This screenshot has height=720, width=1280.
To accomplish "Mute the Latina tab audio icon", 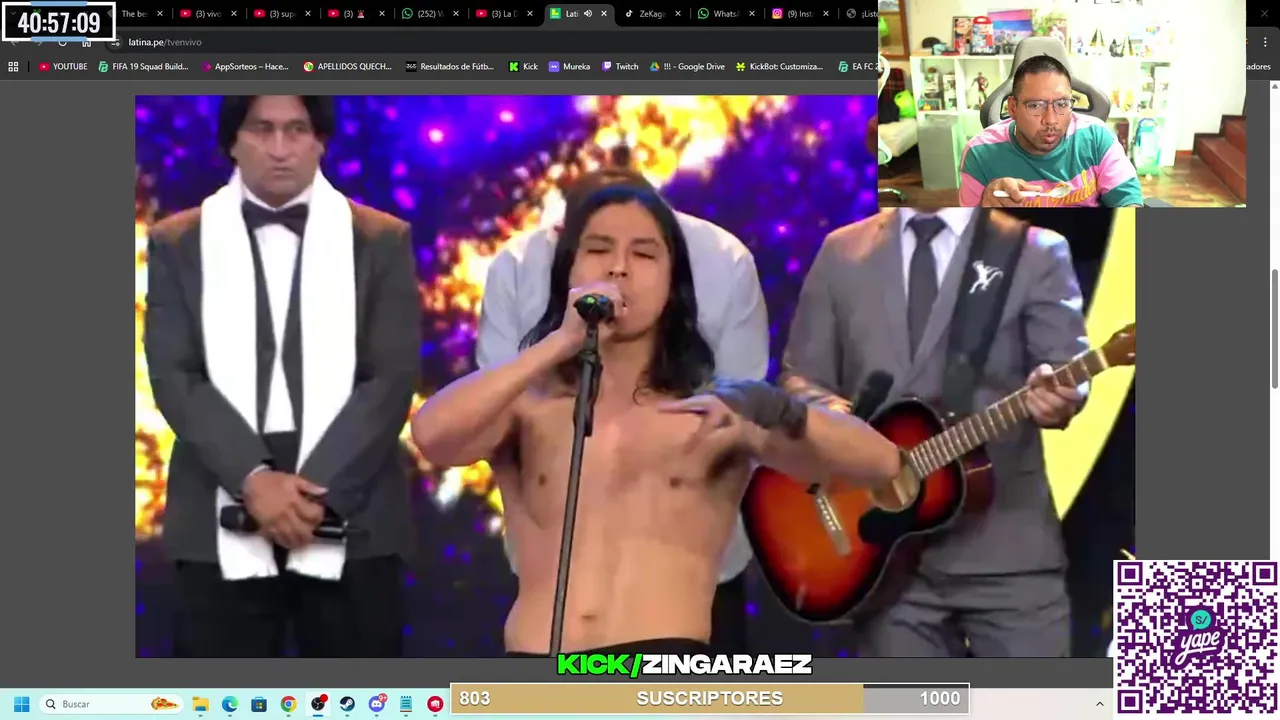I will point(588,14).
